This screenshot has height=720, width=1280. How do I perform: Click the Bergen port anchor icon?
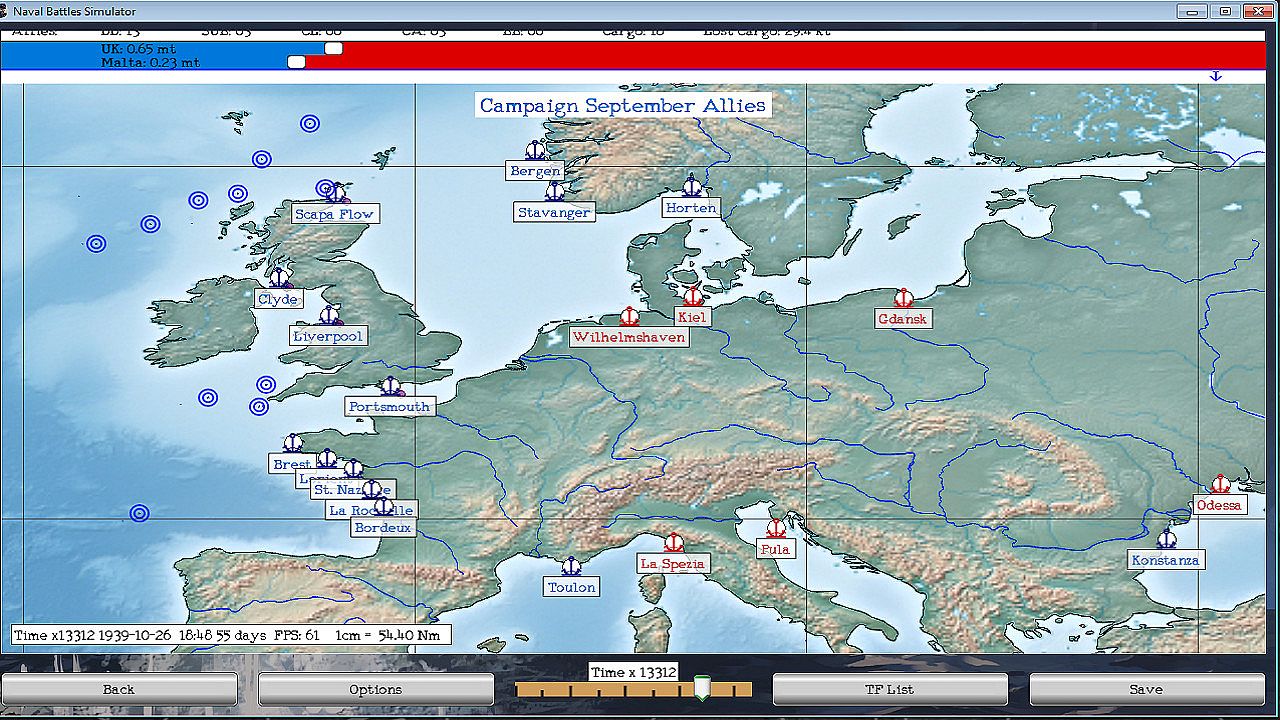click(x=536, y=150)
